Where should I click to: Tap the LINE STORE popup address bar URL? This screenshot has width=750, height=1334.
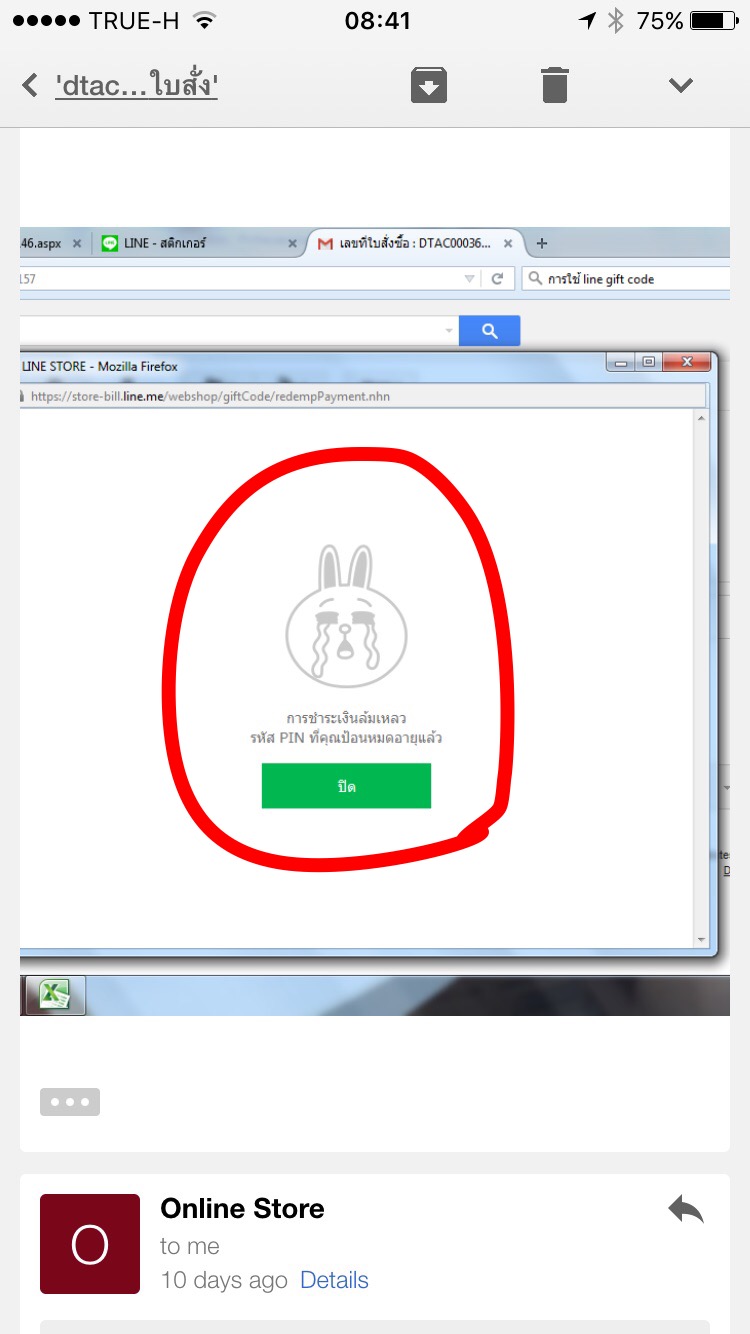[210, 396]
